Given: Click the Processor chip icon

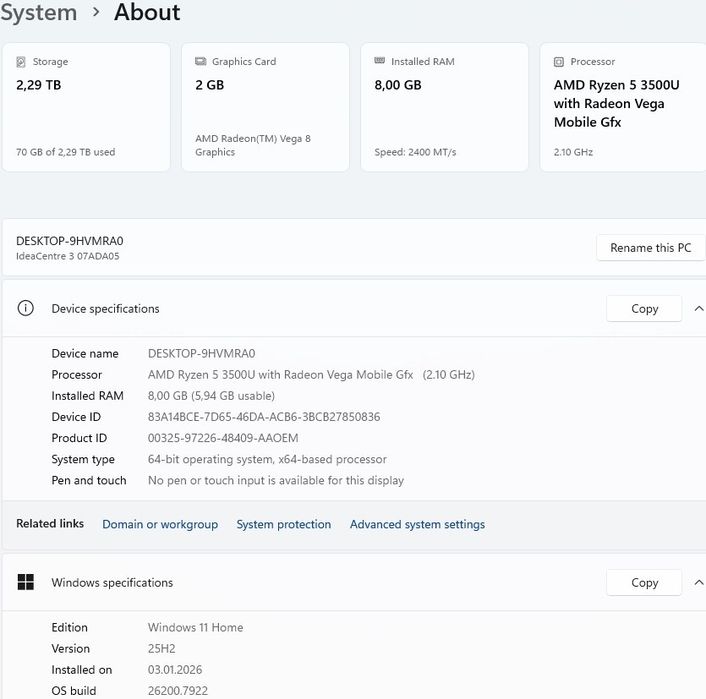Looking at the screenshot, I should 559,62.
